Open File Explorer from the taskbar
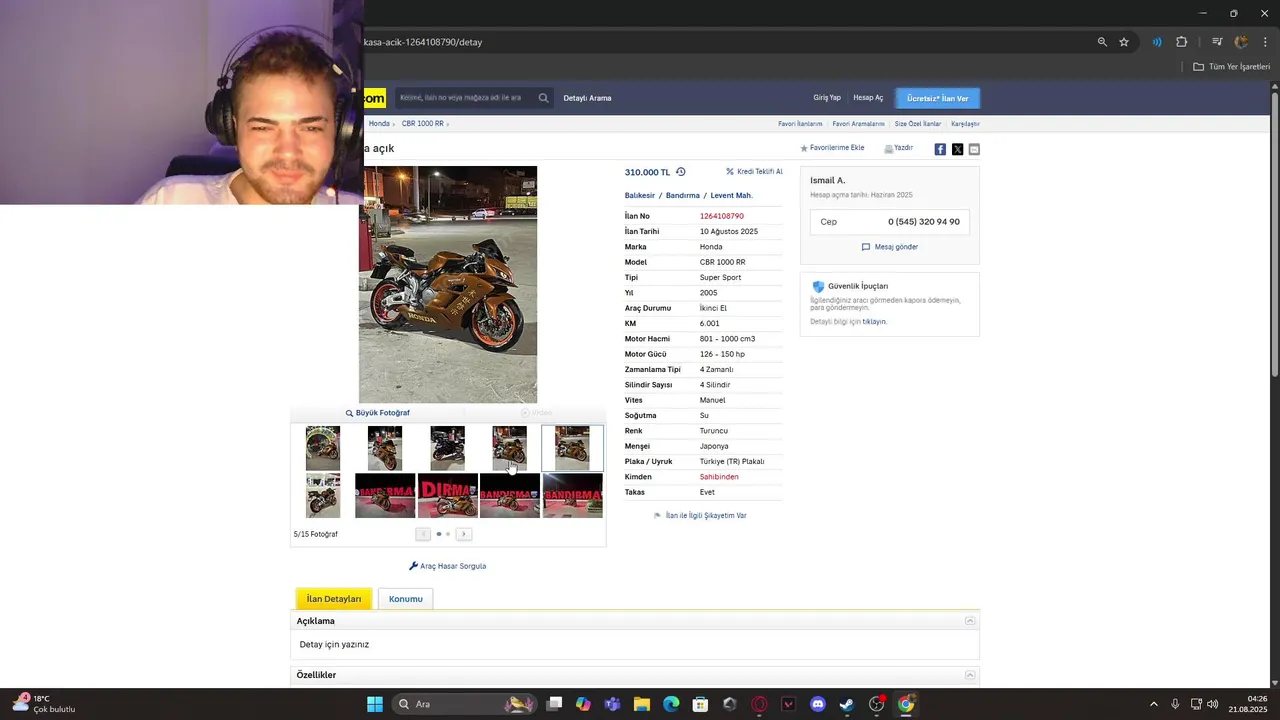1280x720 pixels. tap(642, 704)
